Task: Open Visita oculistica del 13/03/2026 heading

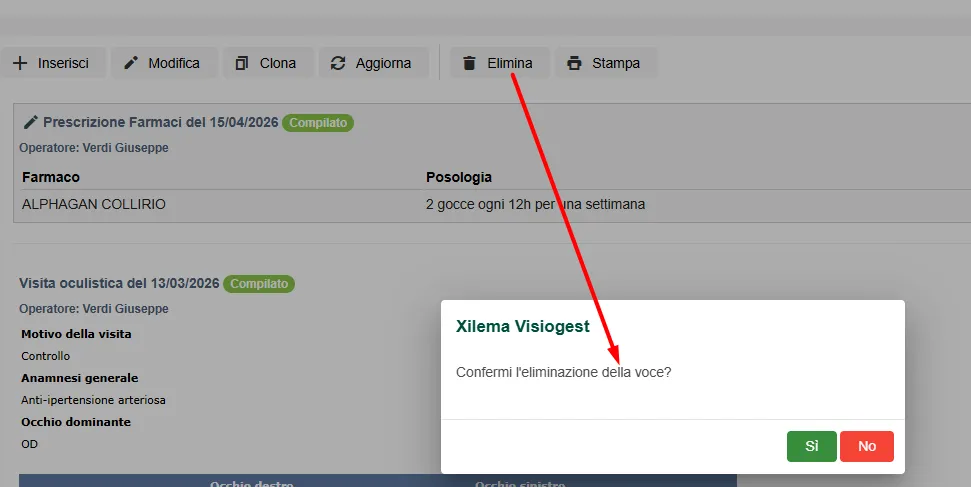Action: [120, 283]
